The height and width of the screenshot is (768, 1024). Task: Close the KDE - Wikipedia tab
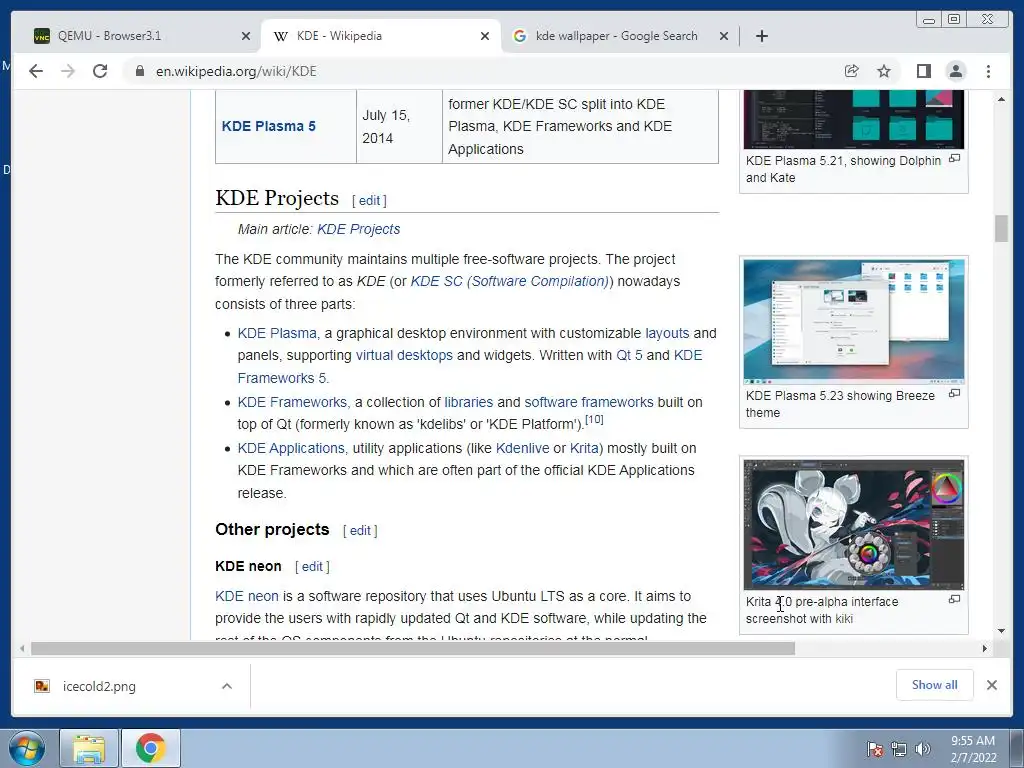coord(485,36)
